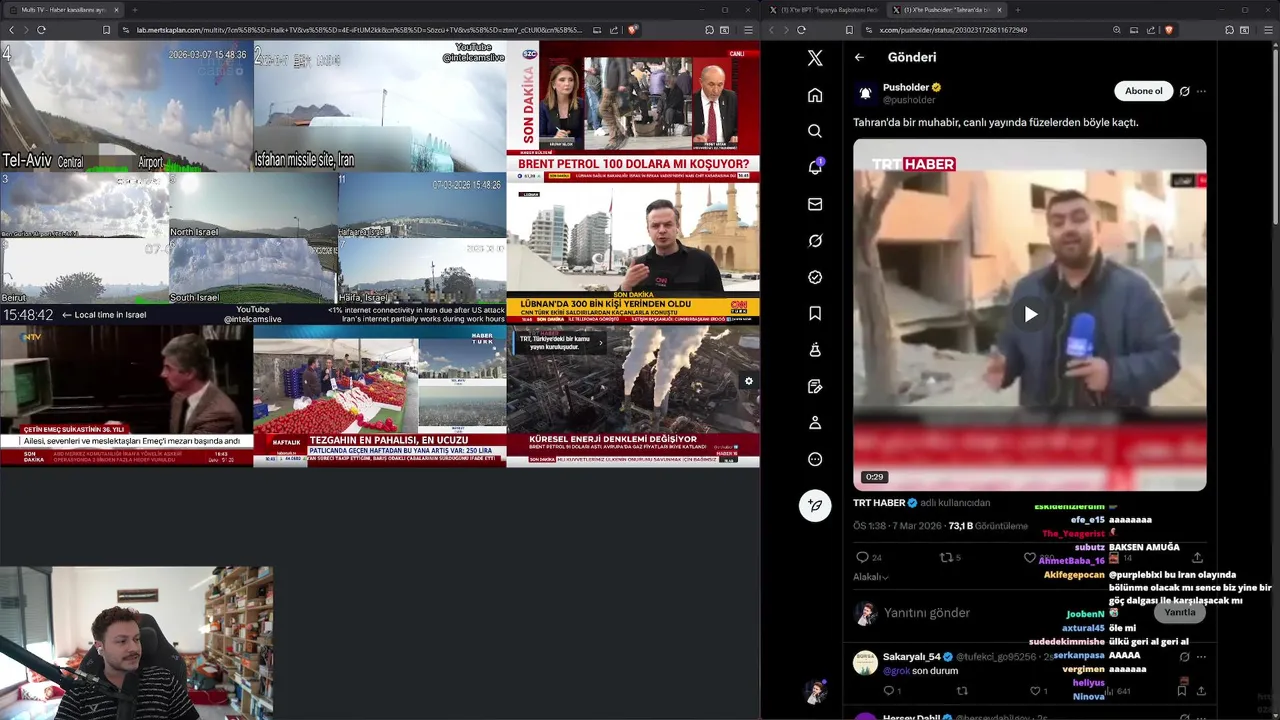
Task: Expand TRT channel info chevron on tile
Action: click(600, 342)
